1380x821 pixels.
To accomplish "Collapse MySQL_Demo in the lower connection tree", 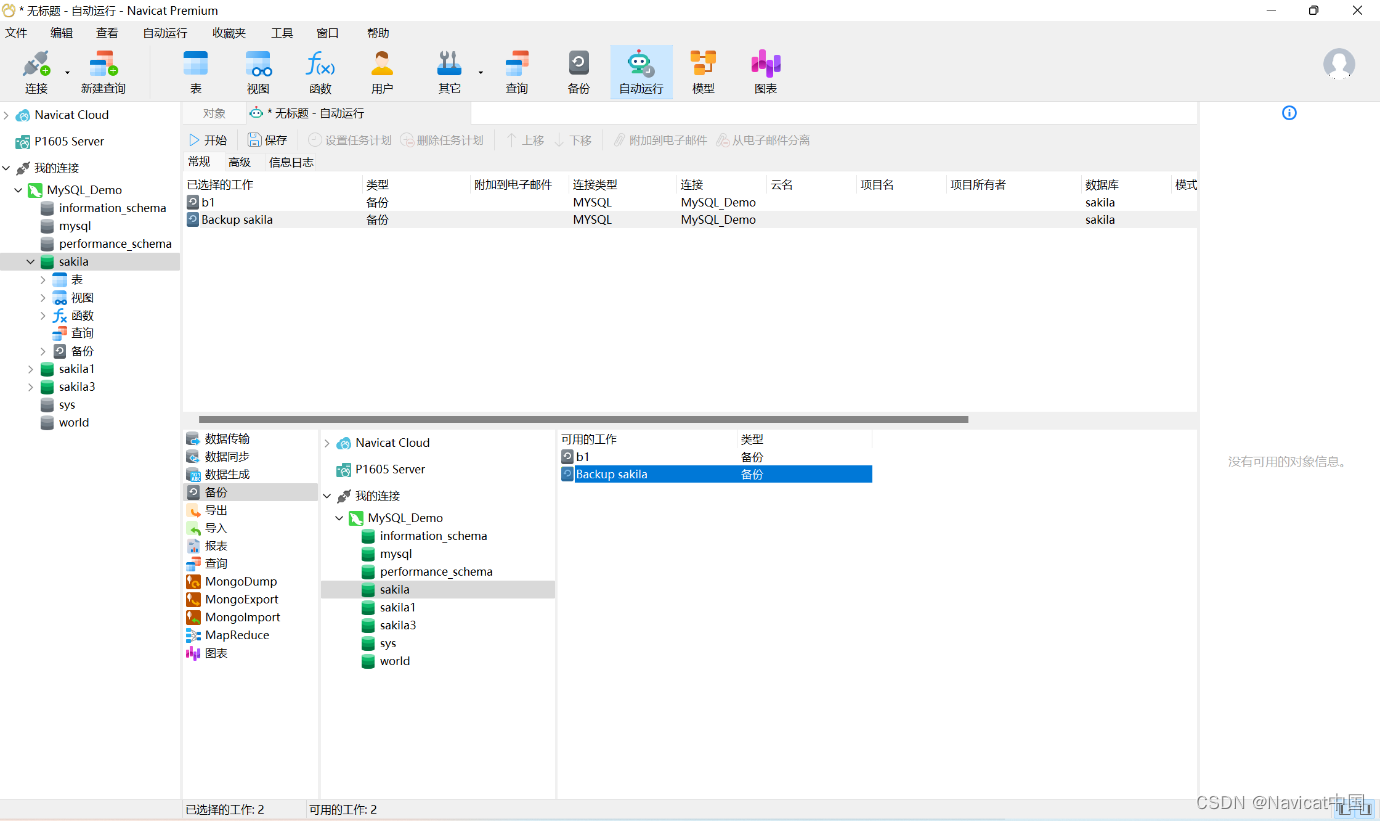I will 339,518.
